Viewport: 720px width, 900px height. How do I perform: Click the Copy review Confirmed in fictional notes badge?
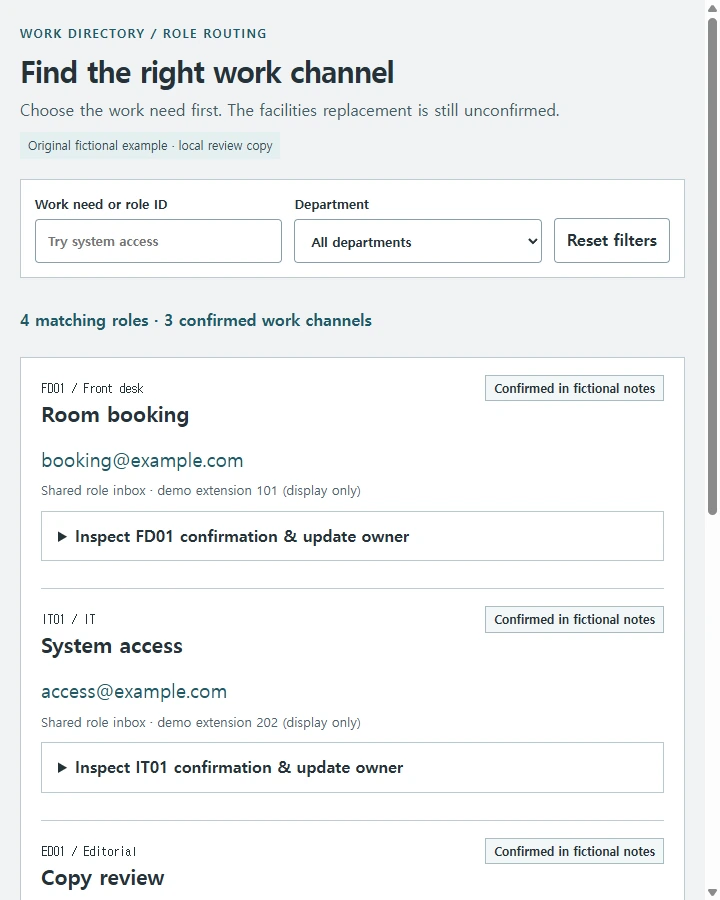point(574,851)
